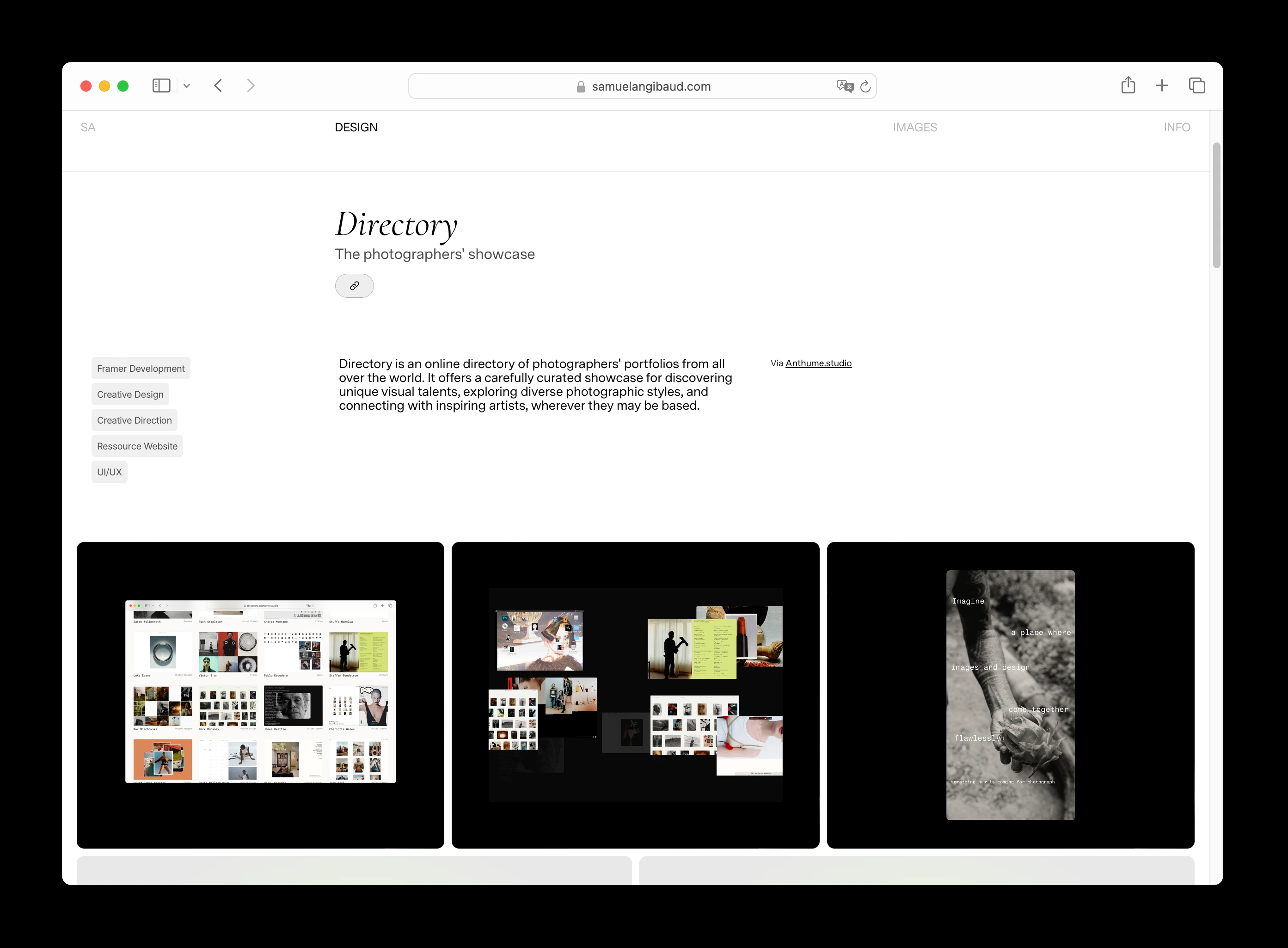Viewport: 1288px width, 948px height.
Task: Click the SA logo to go home
Action: (x=88, y=127)
